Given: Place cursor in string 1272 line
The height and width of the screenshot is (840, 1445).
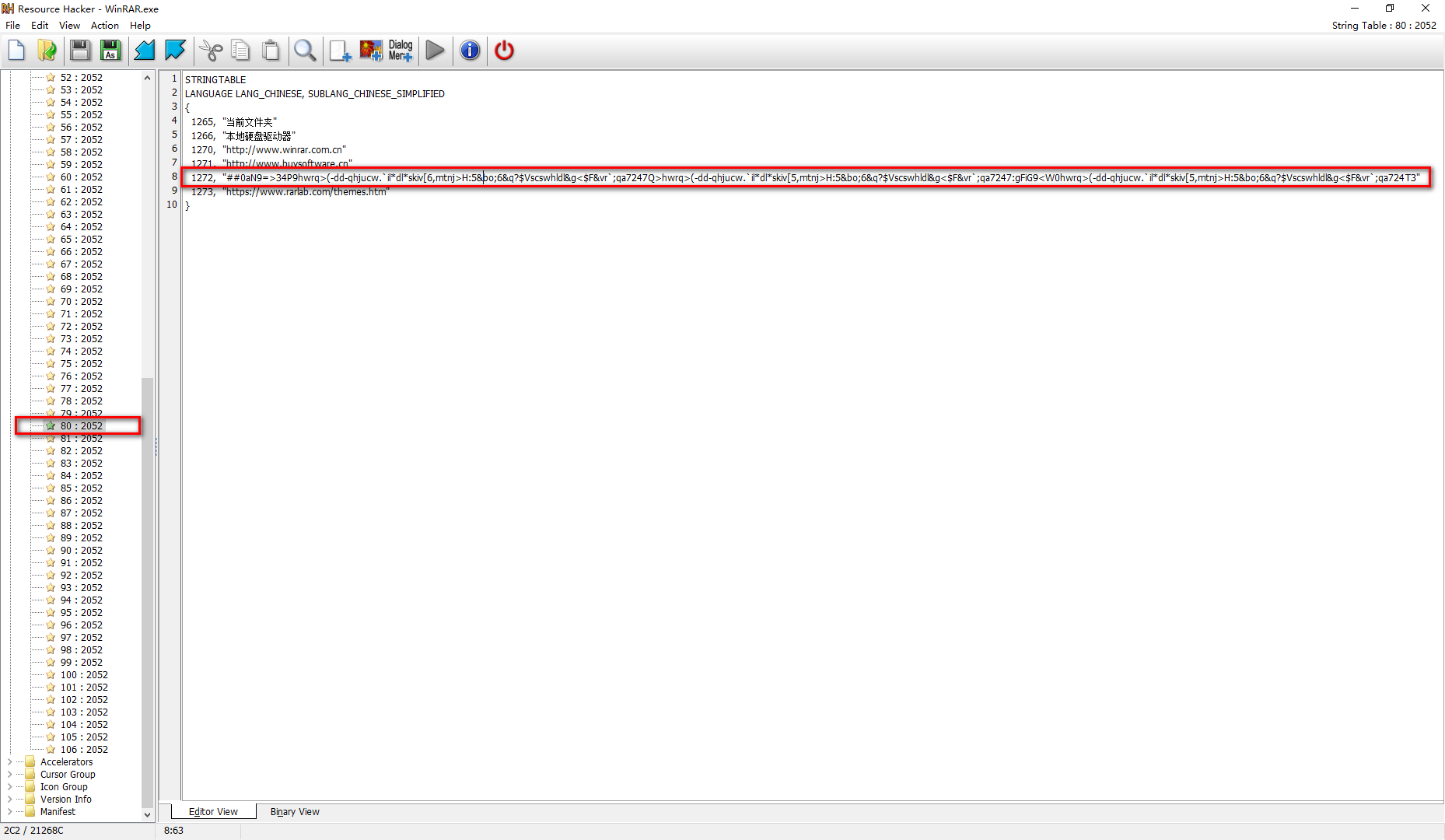Looking at the screenshot, I should coord(806,177).
